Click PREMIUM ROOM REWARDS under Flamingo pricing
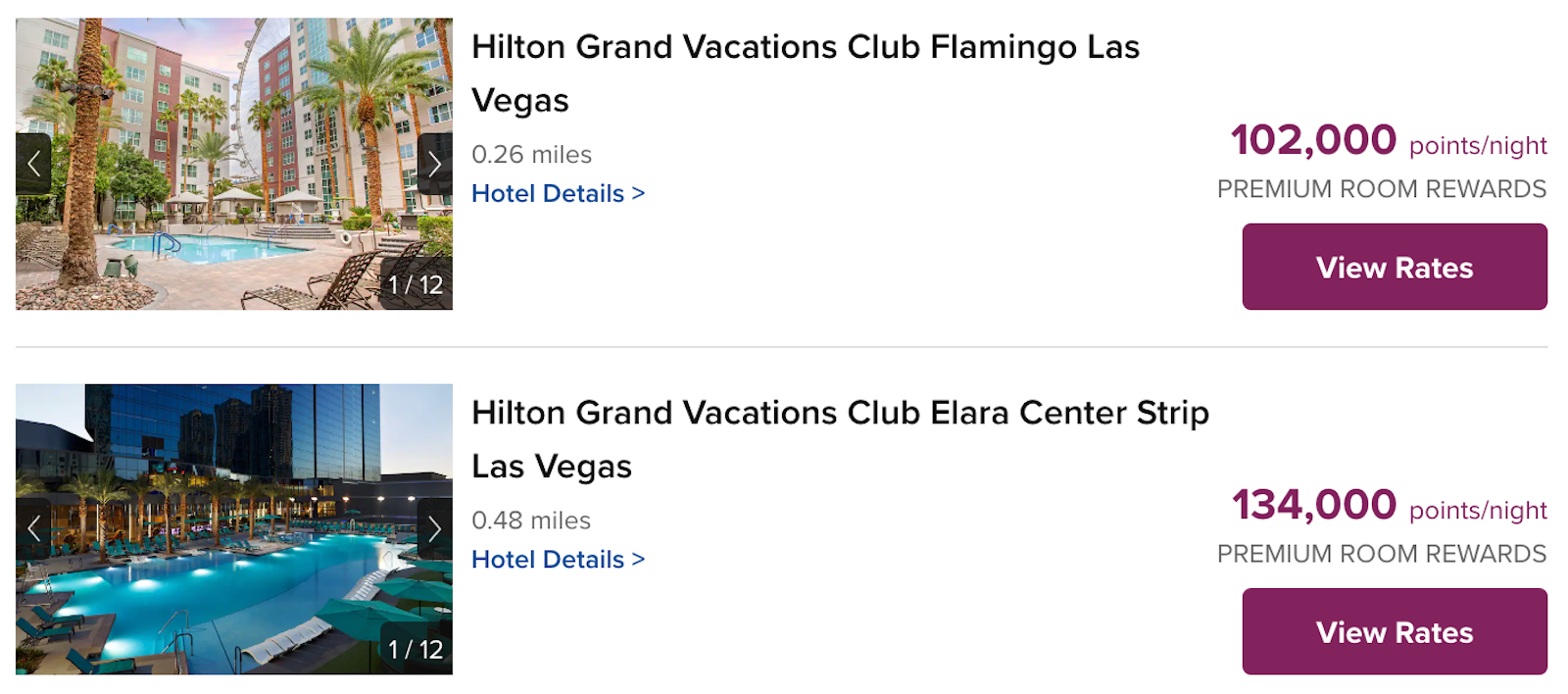 (1382, 188)
